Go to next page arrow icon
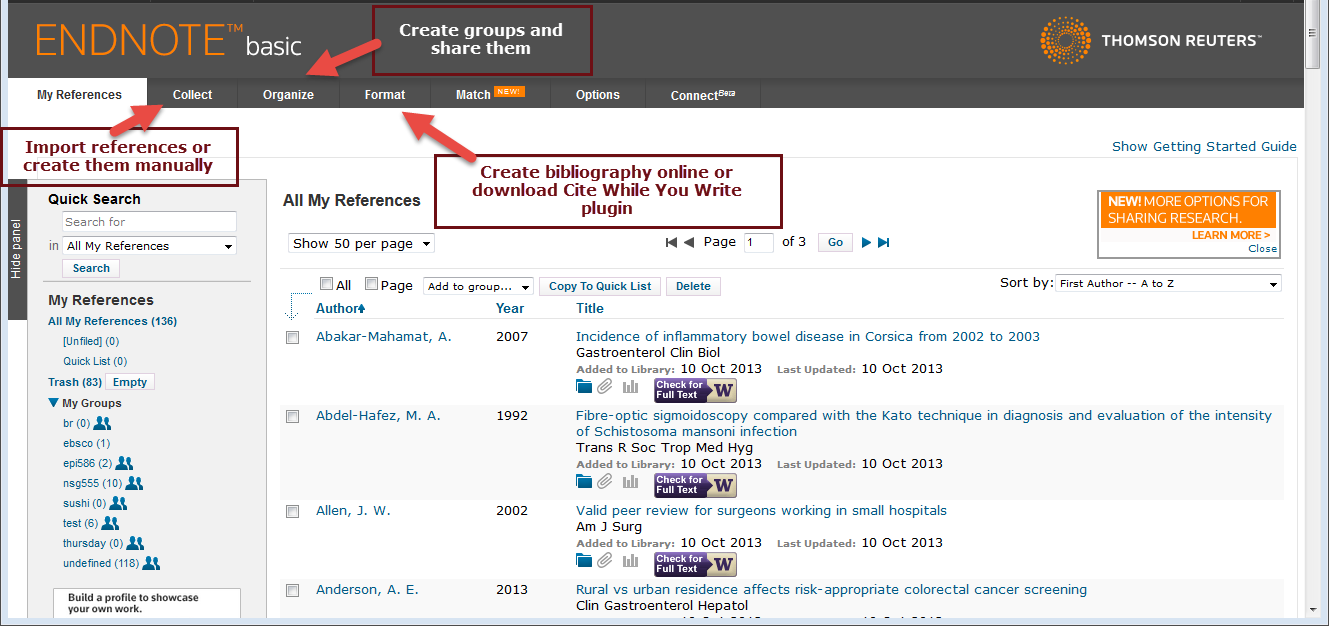 (x=867, y=242)
